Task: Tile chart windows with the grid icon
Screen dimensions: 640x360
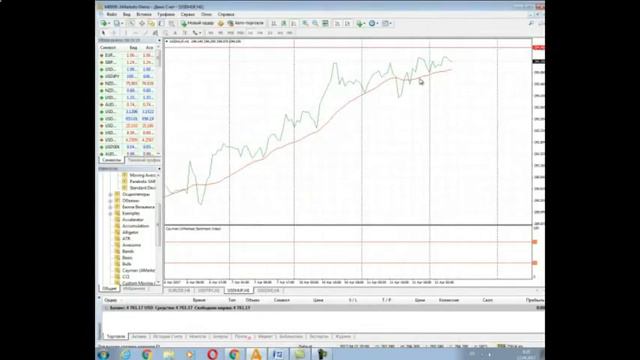Action: tap(325, 23)
